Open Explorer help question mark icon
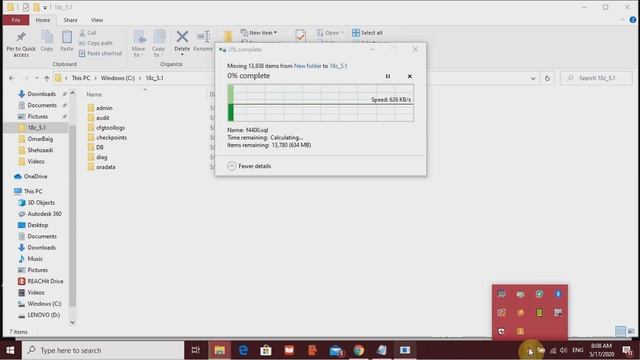Viewport: 640px width, 360px height. pyautogui.click(x=633, y=20)
